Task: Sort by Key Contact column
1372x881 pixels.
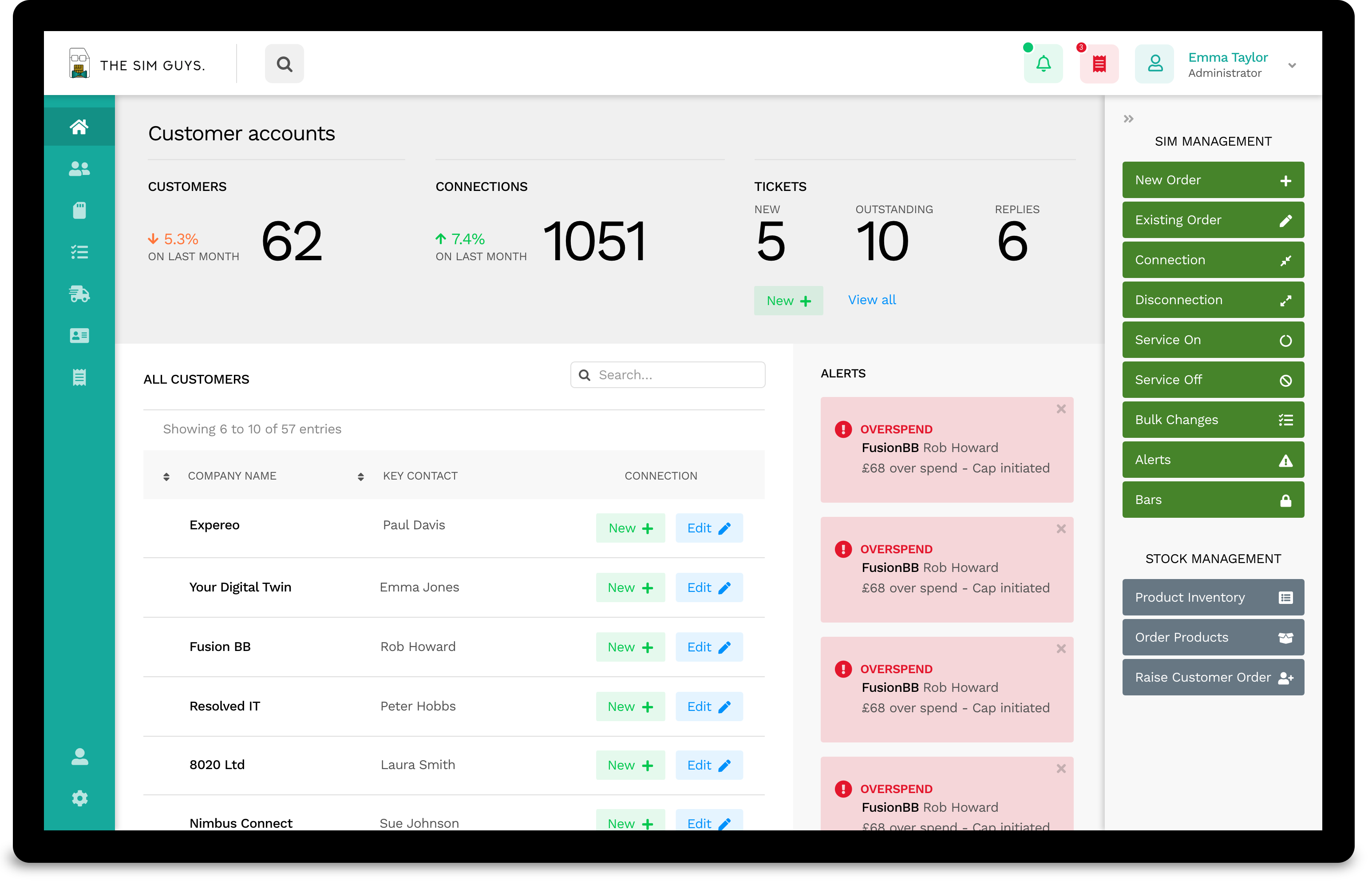Action: click(x=361, y=476)
